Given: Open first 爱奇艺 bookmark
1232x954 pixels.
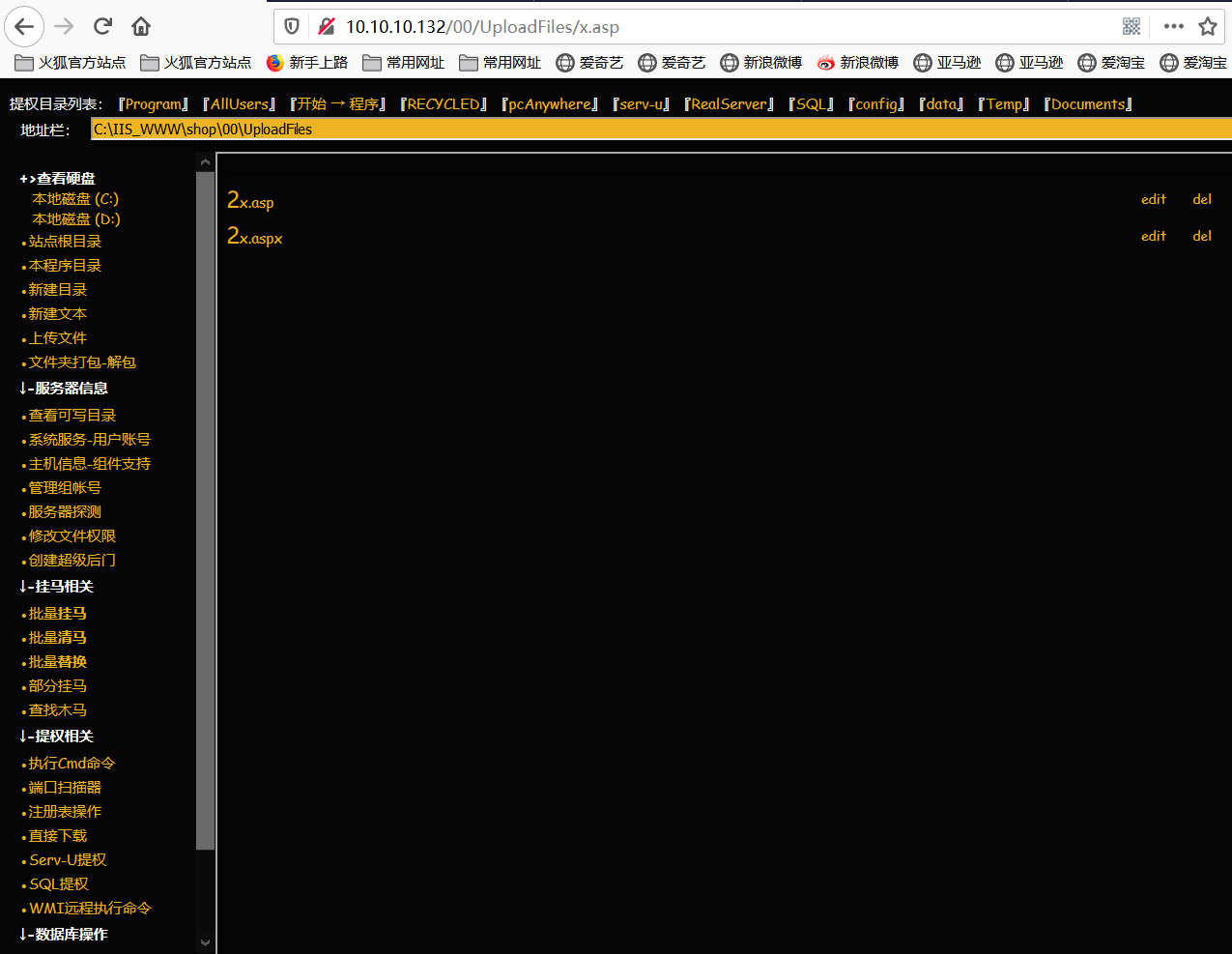Looking at the screenshot, I should [589, 63].
